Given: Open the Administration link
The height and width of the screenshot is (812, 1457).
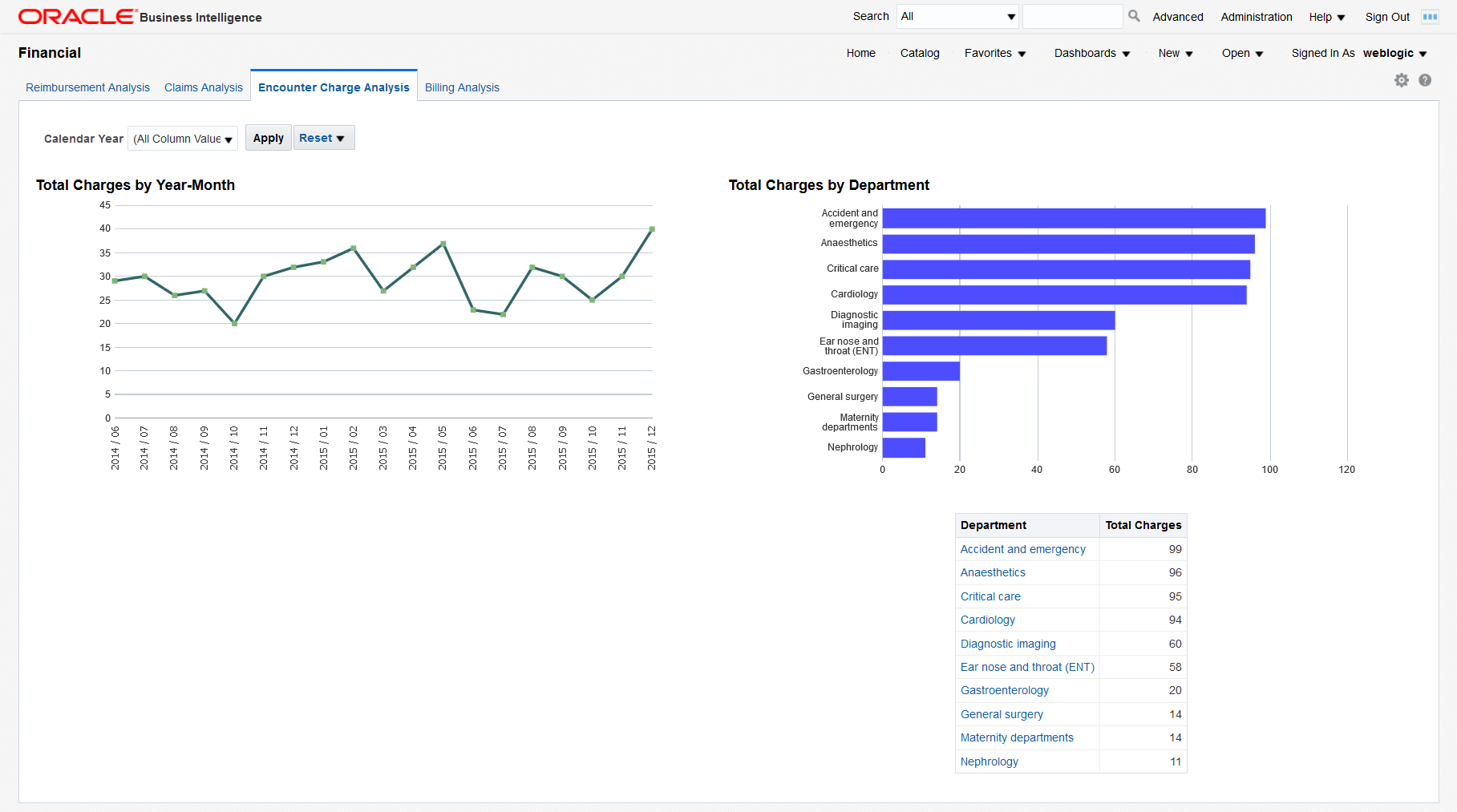Looking at the screenshot, I should [x=1257, y=17].
